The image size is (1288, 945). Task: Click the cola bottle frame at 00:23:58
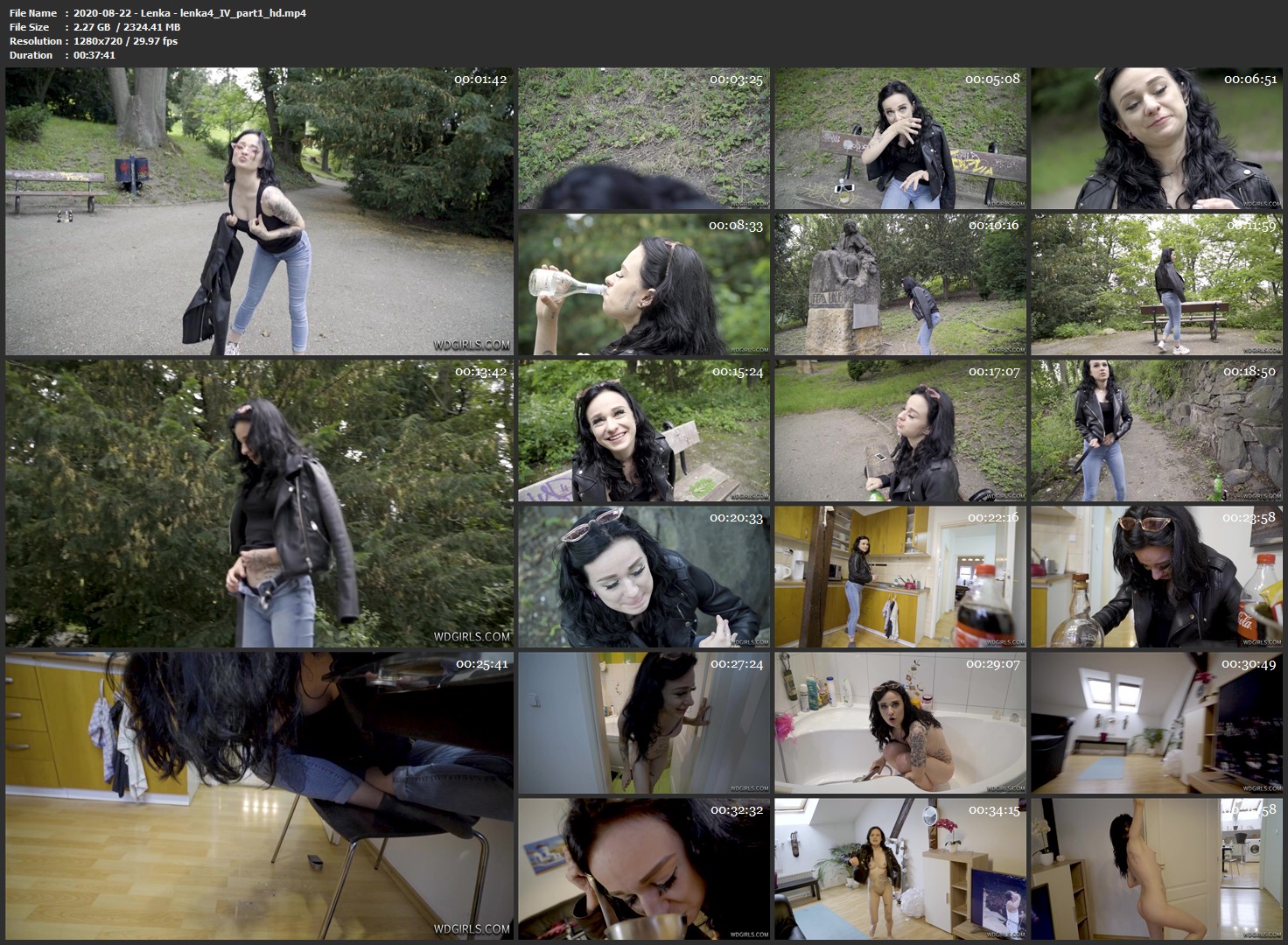pos(1156,577)
